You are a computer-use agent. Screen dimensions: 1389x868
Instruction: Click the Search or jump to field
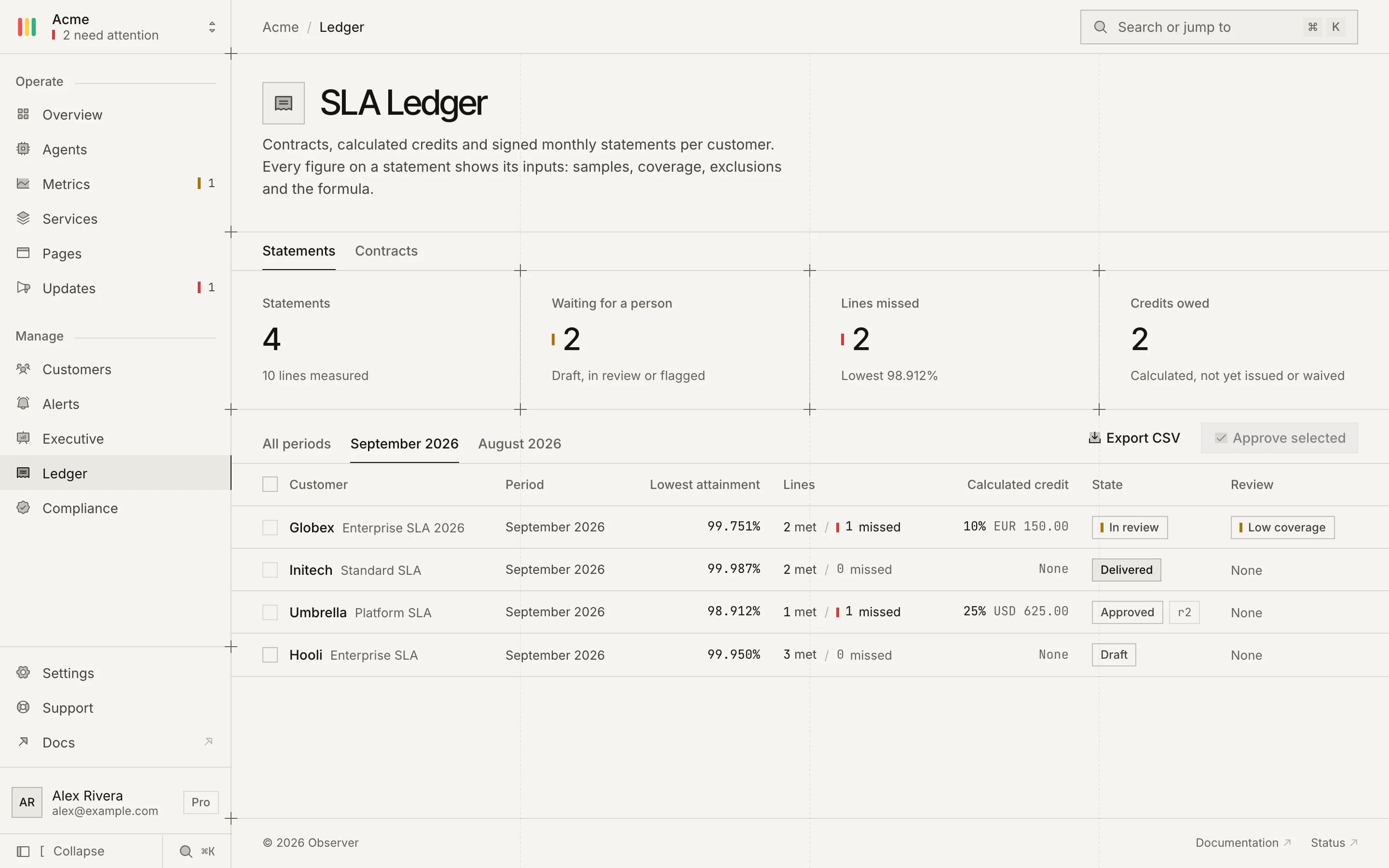[x=1219, y=27]
